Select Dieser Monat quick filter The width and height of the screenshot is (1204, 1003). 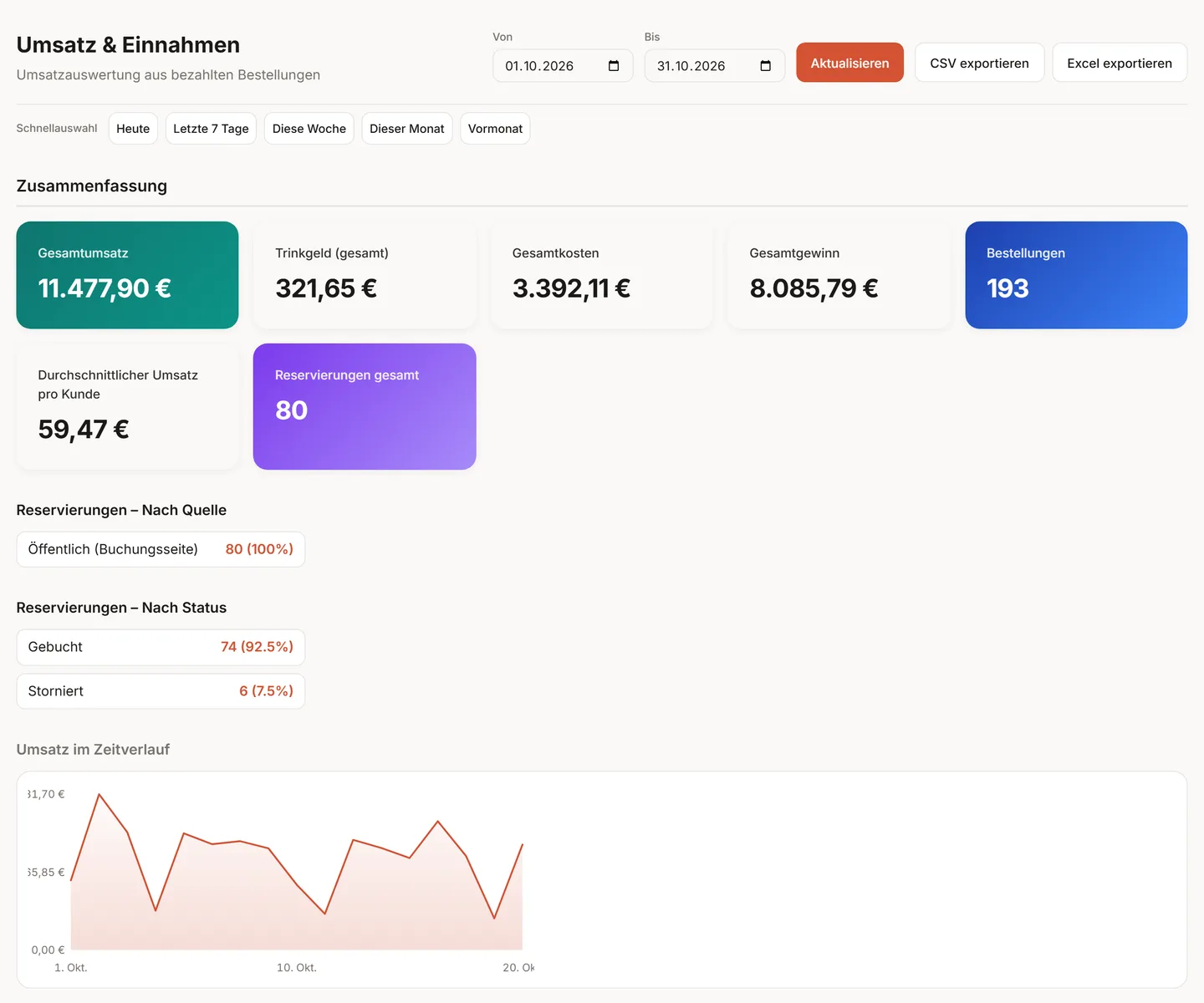407,129
